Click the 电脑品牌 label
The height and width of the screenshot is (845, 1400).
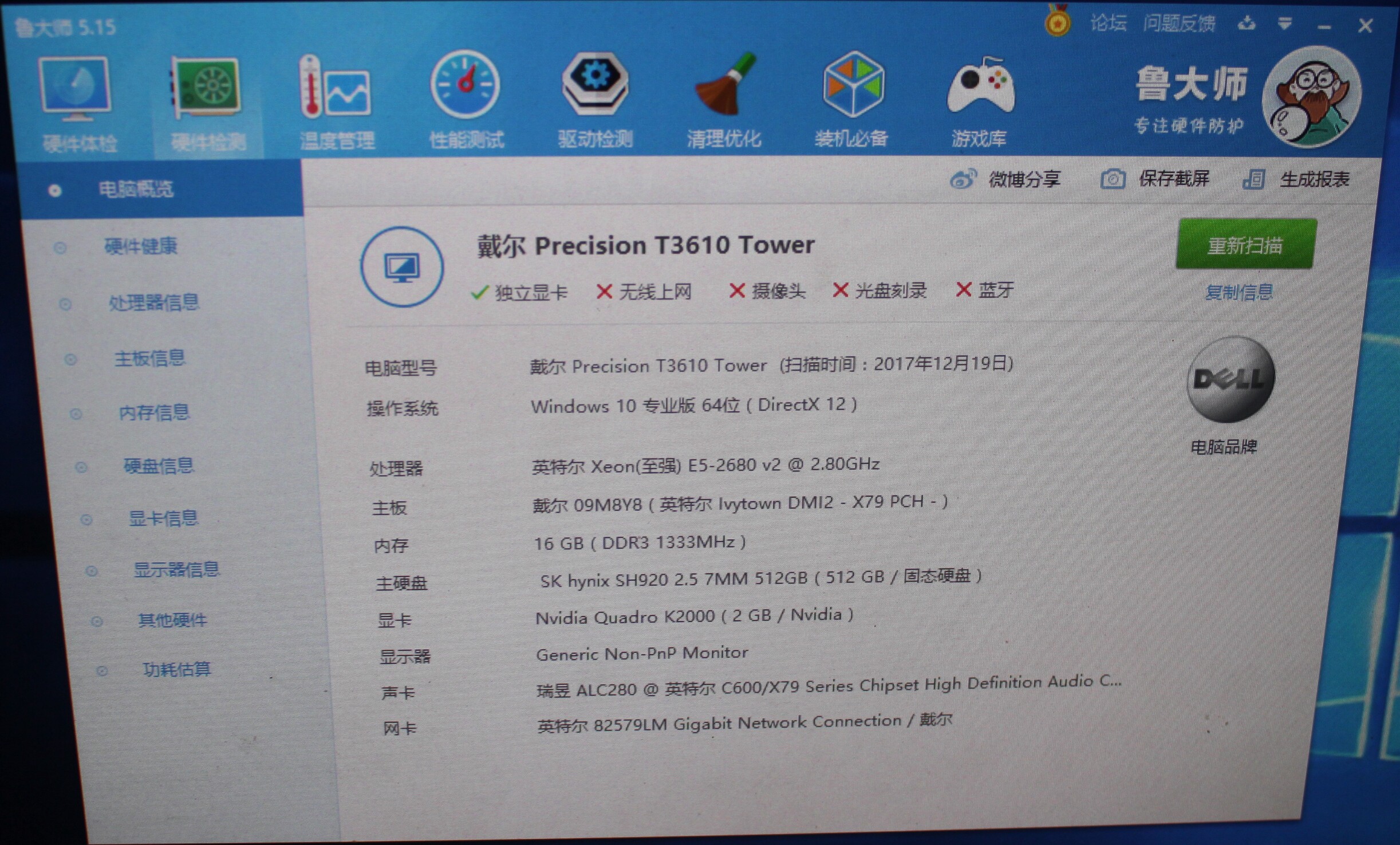[1224, 447]
